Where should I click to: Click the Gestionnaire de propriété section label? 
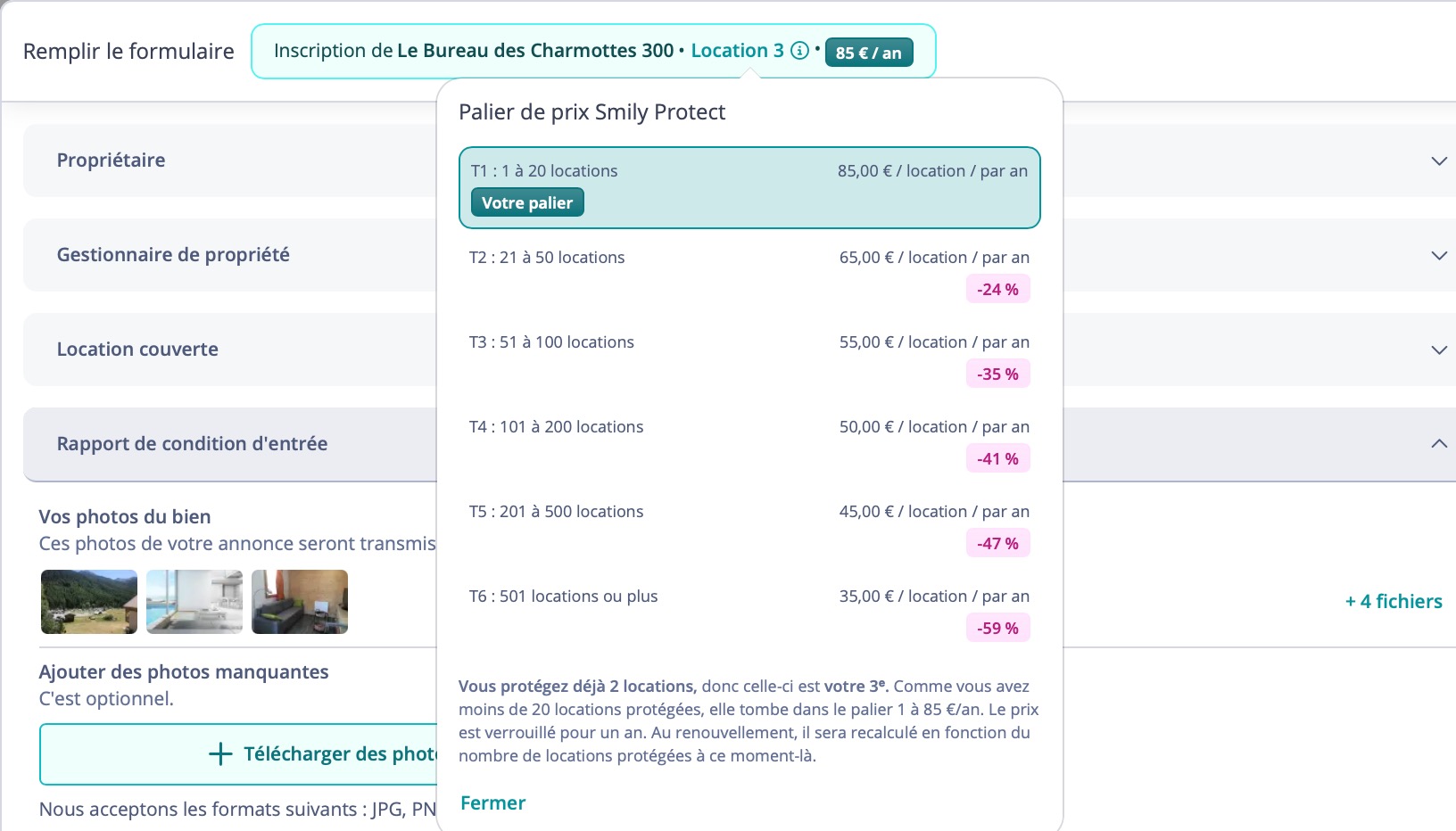173,255
